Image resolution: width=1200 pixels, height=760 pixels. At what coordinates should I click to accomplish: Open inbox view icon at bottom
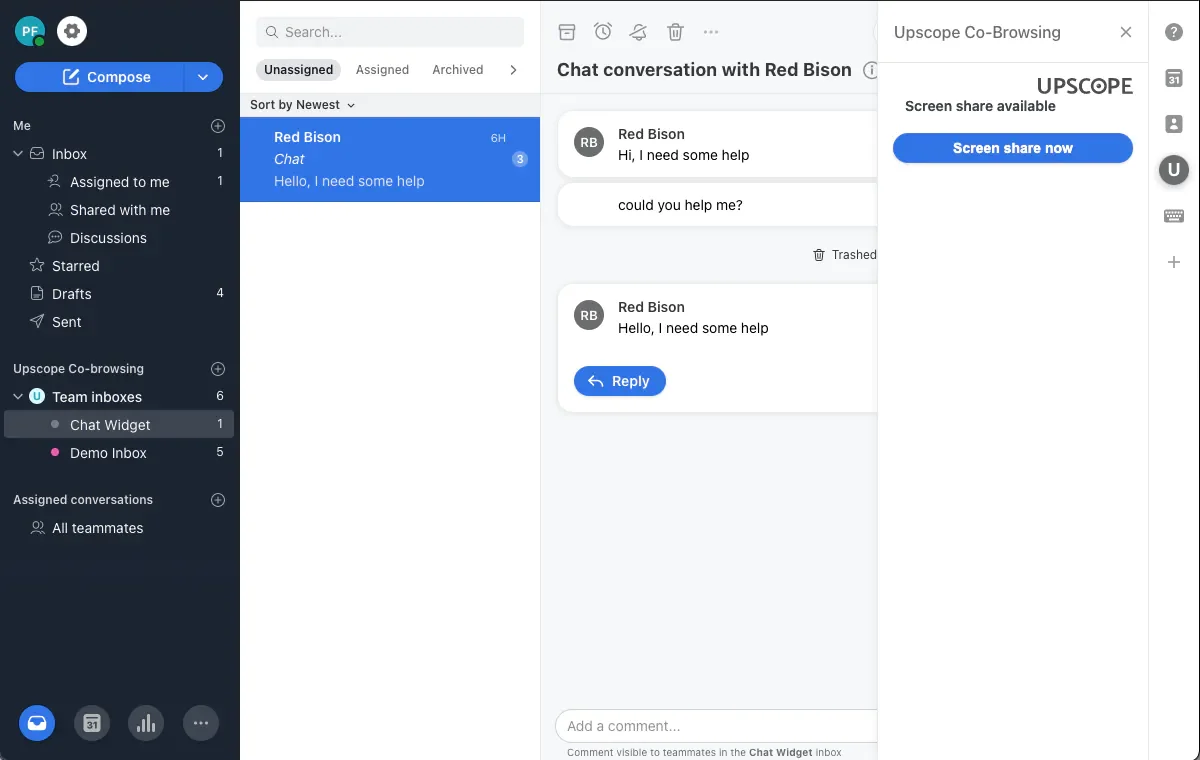click(37, 723)
